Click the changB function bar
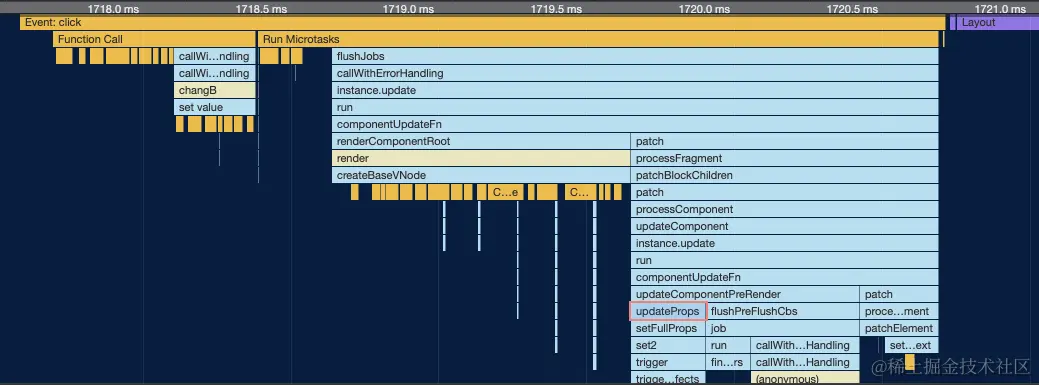 click(x=215, y=91)
